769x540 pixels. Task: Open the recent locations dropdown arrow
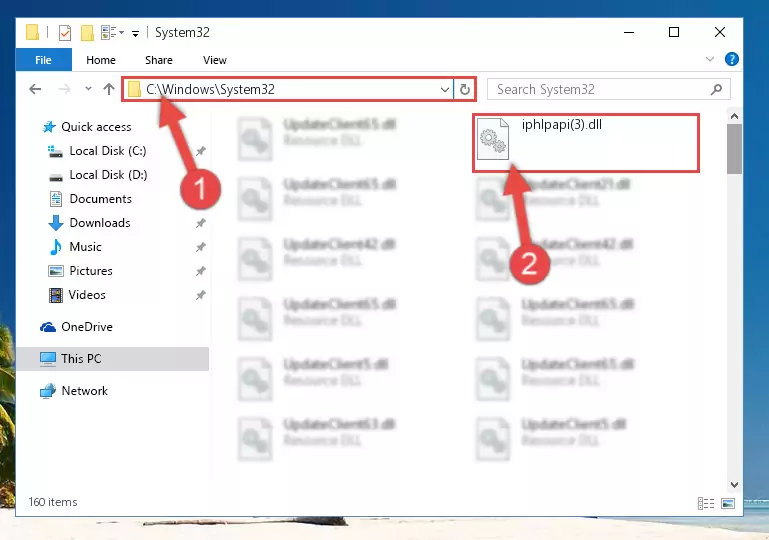click(88, 89)
